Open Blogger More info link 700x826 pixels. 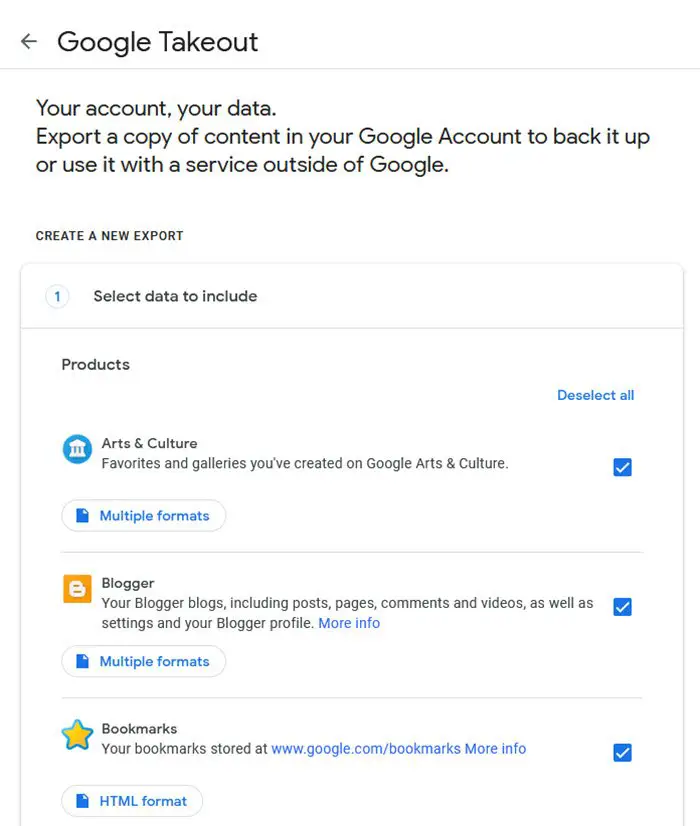349,623
